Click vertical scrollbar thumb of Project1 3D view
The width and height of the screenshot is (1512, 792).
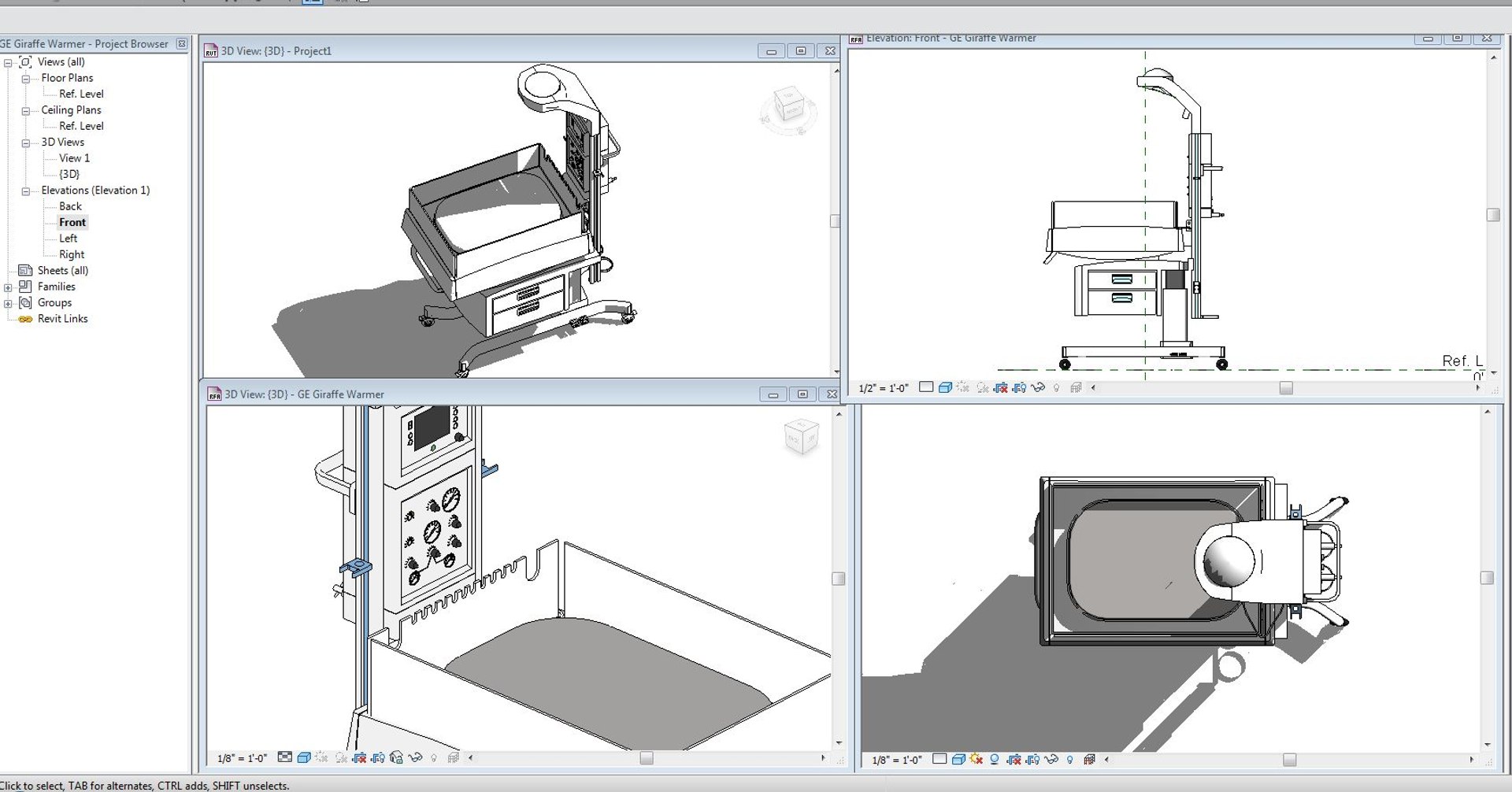click(x=836, y=221)
